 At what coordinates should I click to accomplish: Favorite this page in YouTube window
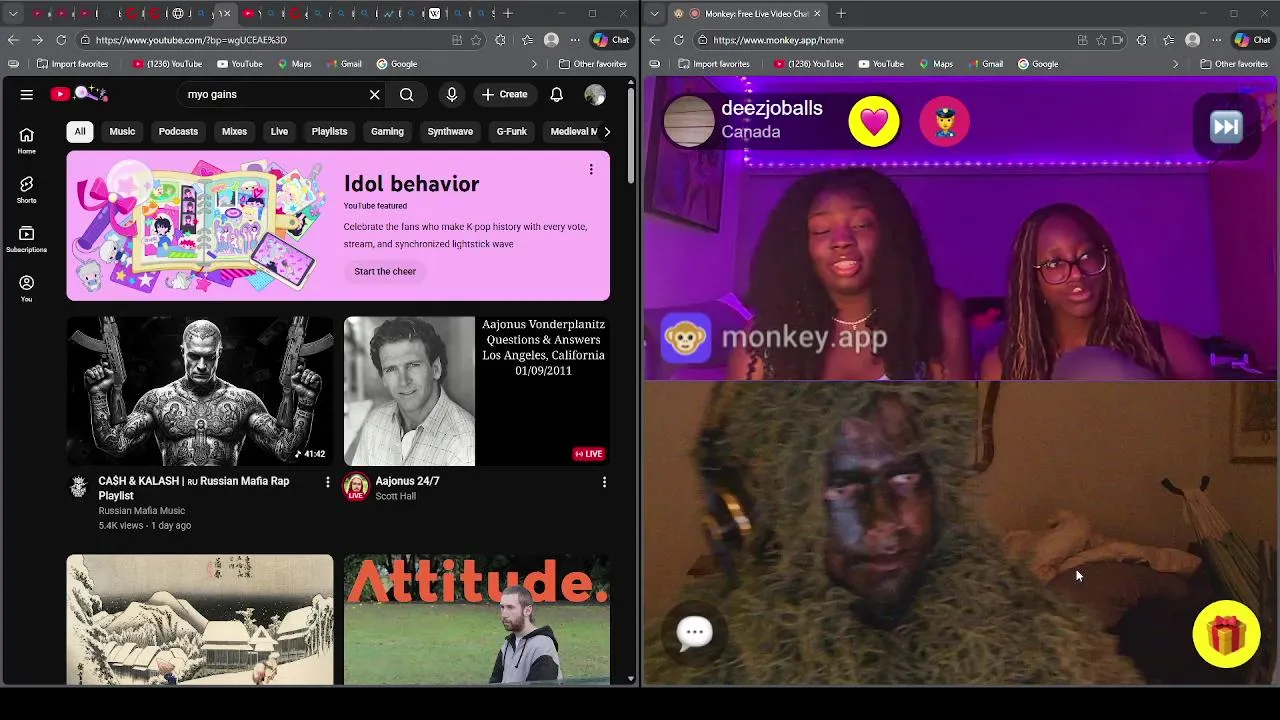[x=476, y=40]
